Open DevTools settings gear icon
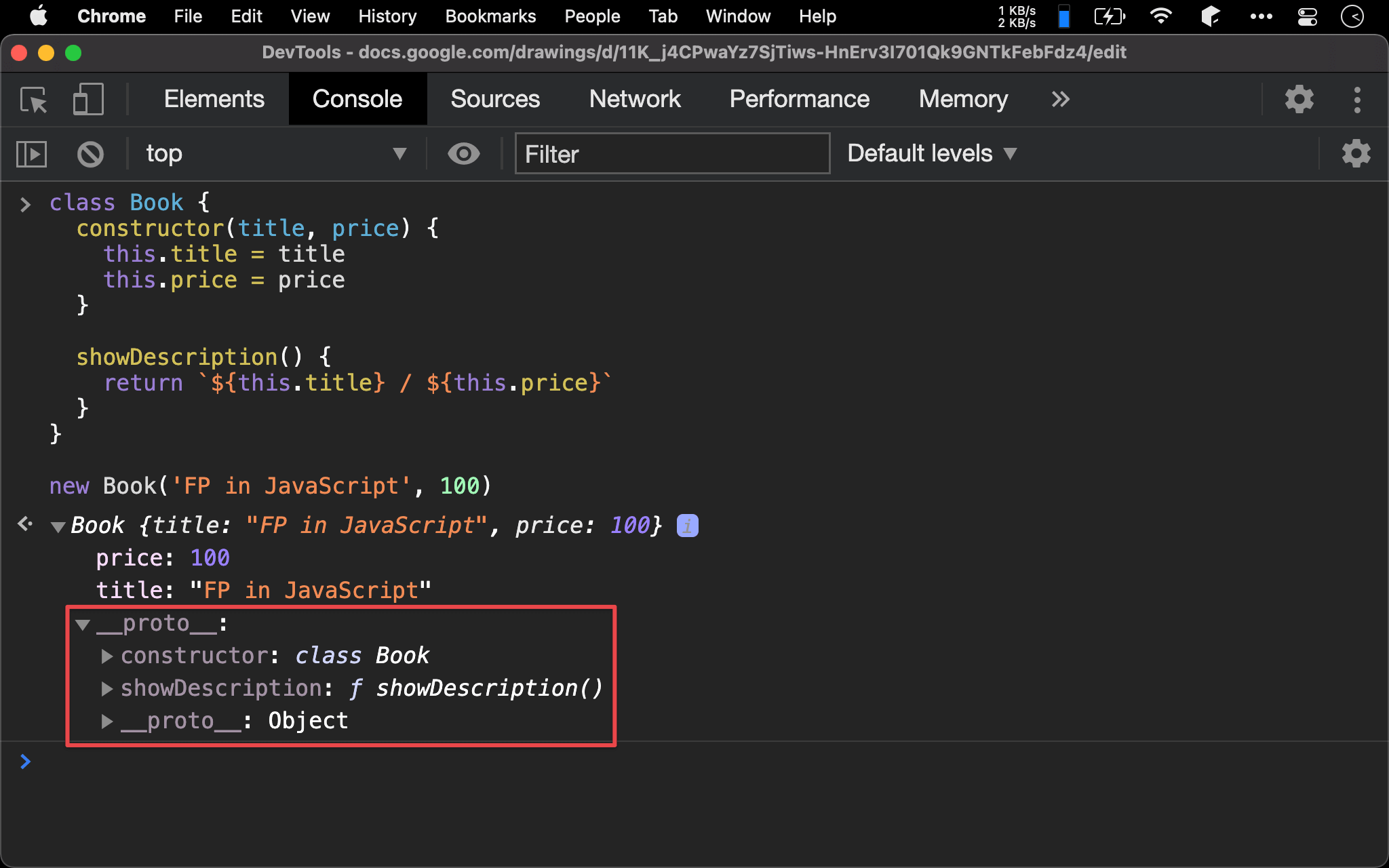The image size is (1389, 868). [1299, 100]
